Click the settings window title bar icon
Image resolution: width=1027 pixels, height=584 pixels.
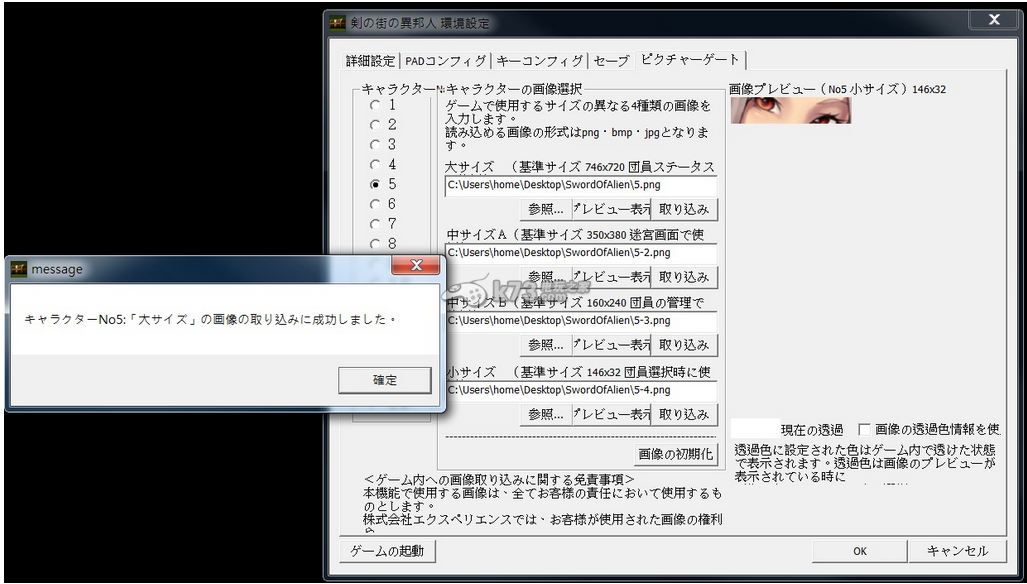pyautogui.click(x=337, y=22)
